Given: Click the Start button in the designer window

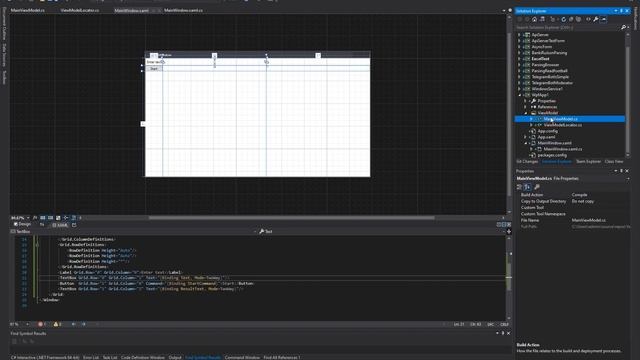Looking at the screenshot, I should tap(154, 69).
